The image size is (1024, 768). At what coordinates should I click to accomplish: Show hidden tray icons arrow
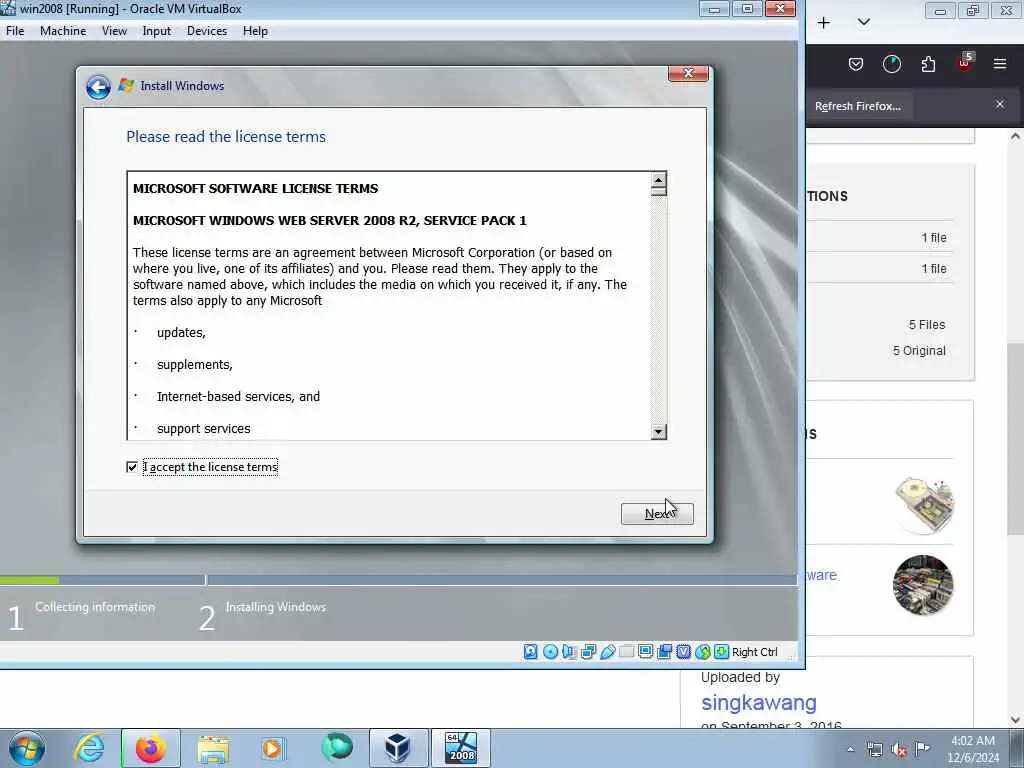point(850,750)
